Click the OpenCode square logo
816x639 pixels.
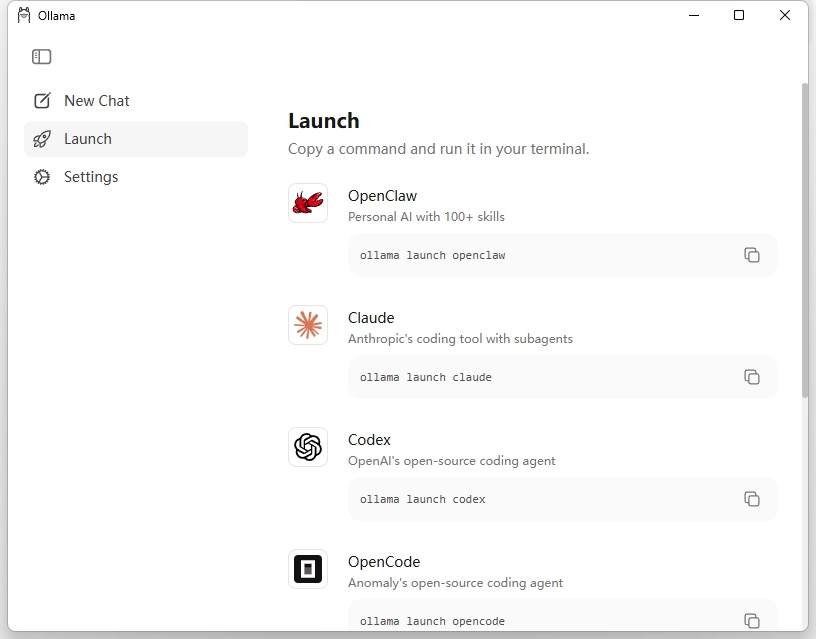click(x=308, y=569)
